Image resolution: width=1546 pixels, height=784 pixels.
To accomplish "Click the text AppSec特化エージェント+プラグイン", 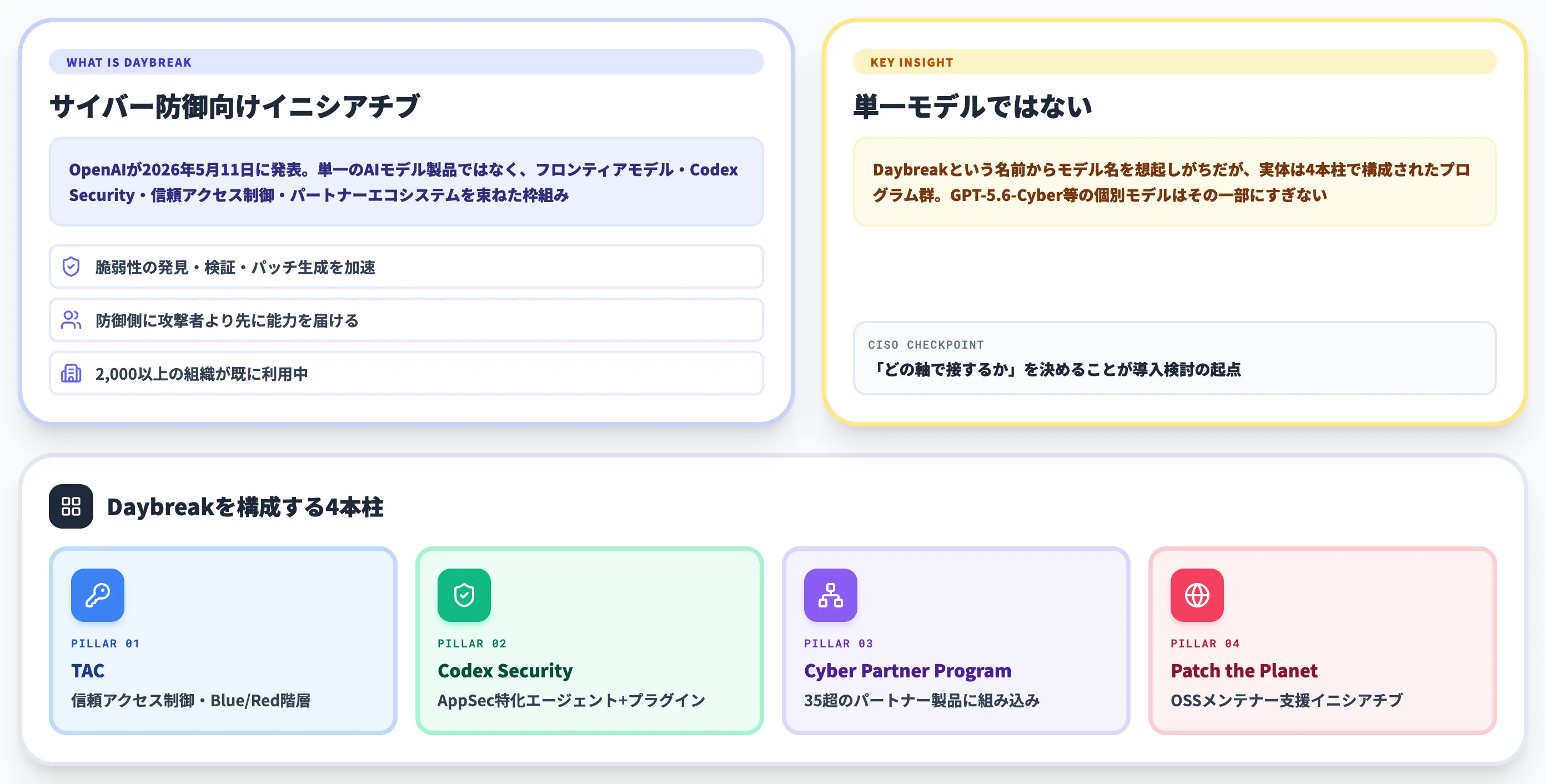I will [571, 700].
